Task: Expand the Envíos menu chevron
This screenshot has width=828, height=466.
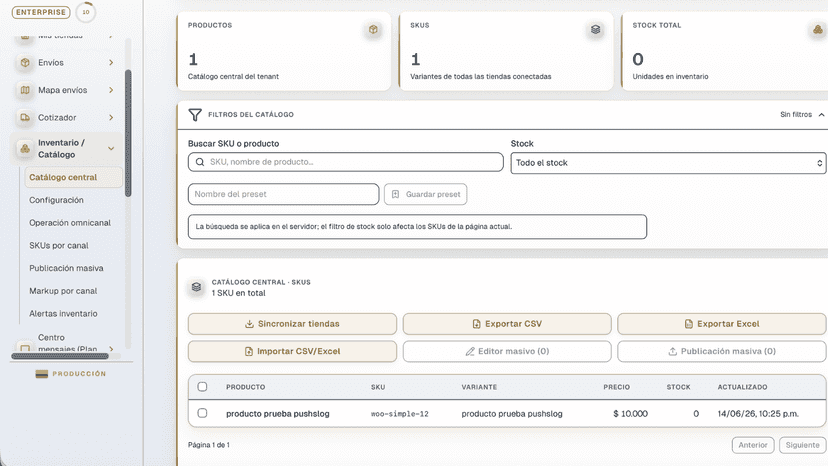Action: (x=111, y=62)
